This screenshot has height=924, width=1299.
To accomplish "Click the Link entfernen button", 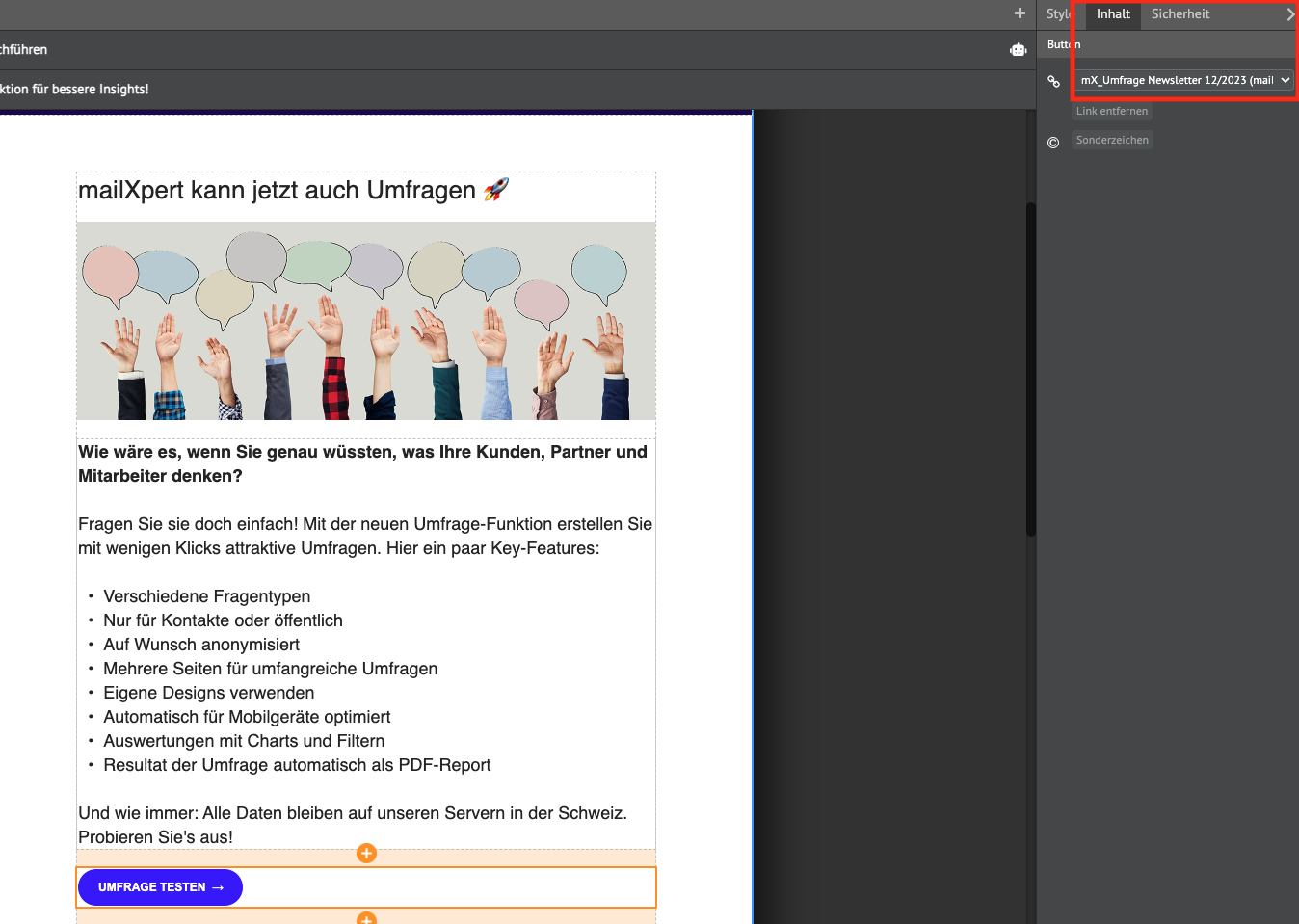I will click(x=1112, y=111).
